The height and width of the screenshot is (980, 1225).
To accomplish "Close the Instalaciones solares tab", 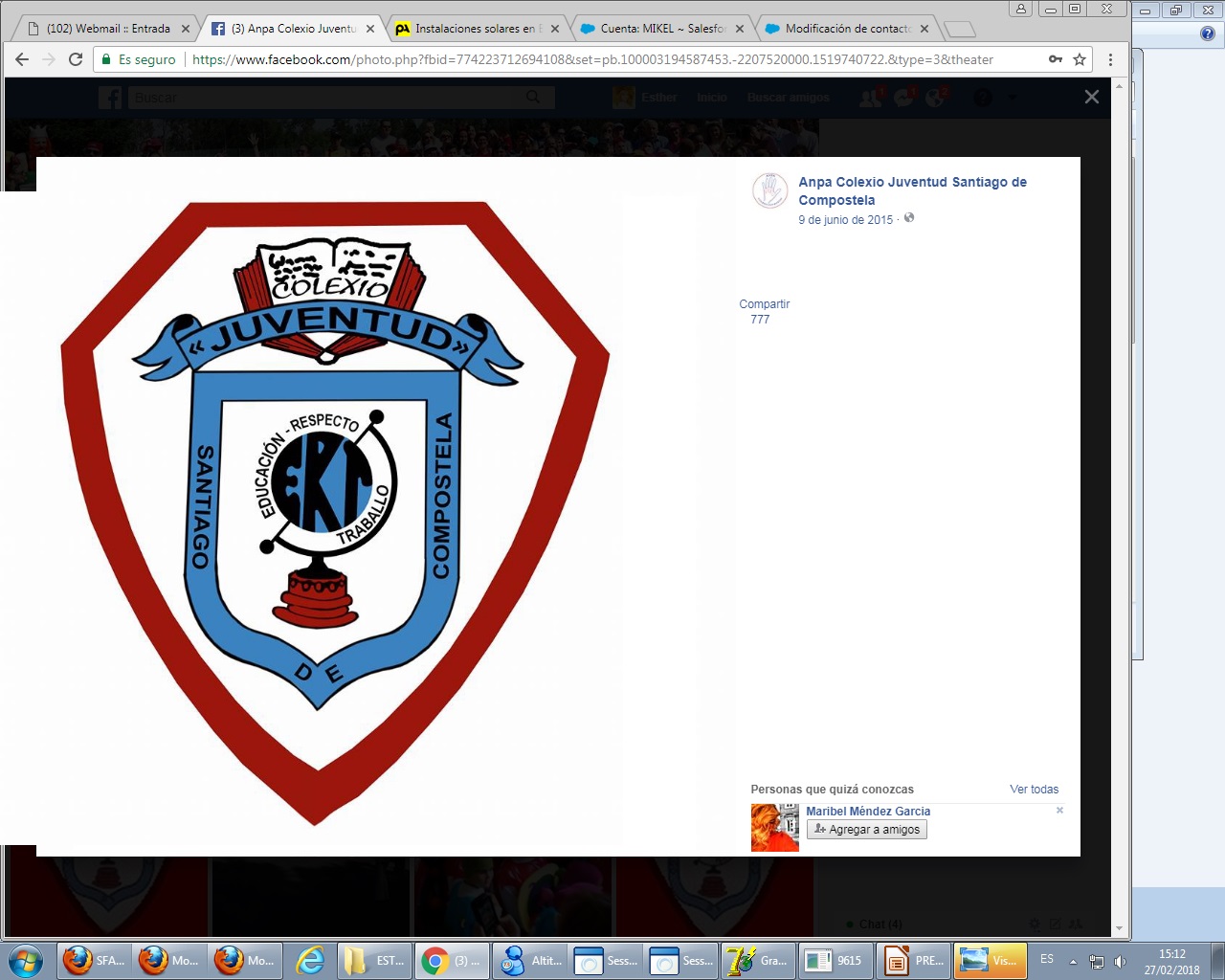I will (x=555, y=29).
